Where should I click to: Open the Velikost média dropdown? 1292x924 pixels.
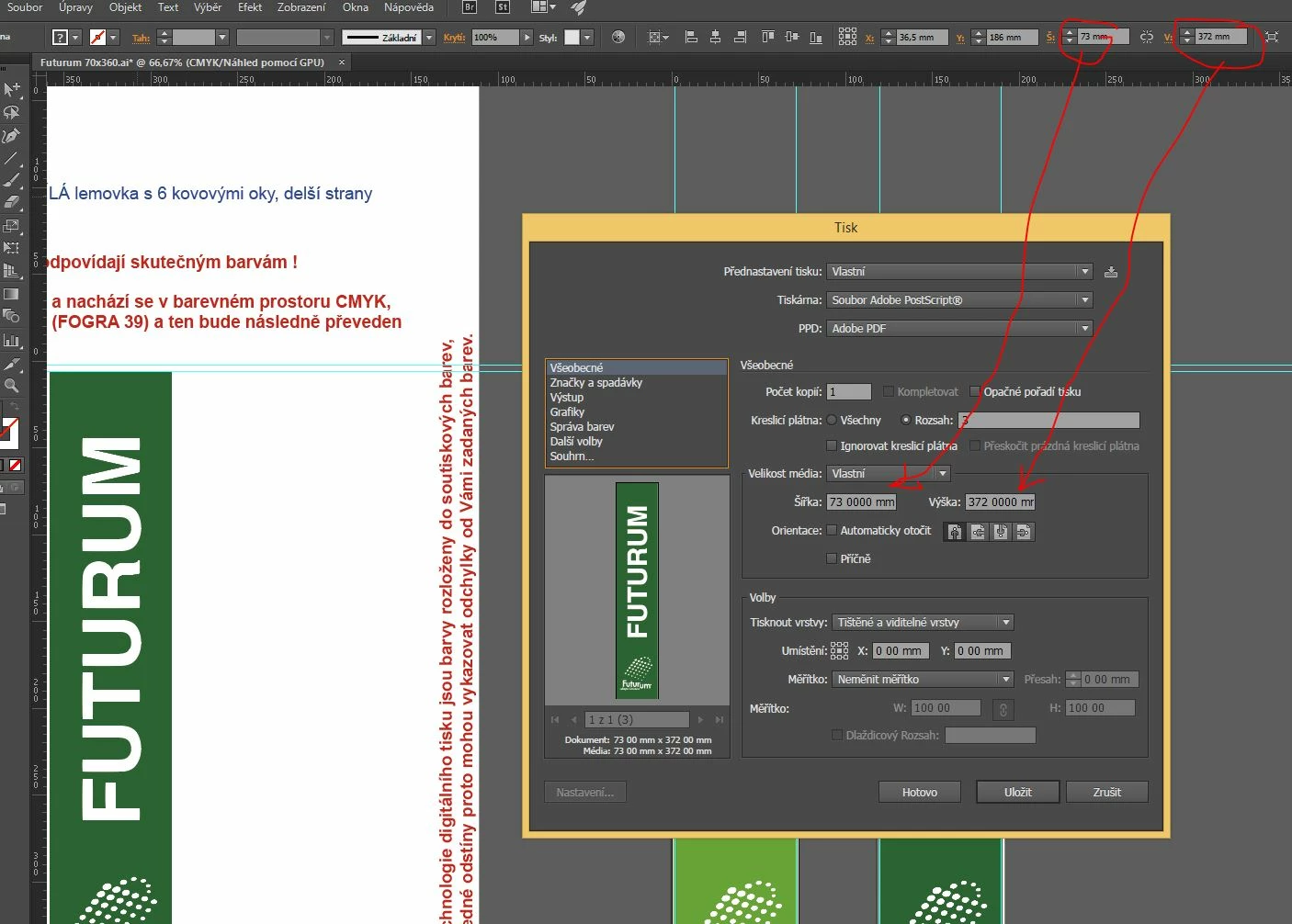click(x=888, y=474)
